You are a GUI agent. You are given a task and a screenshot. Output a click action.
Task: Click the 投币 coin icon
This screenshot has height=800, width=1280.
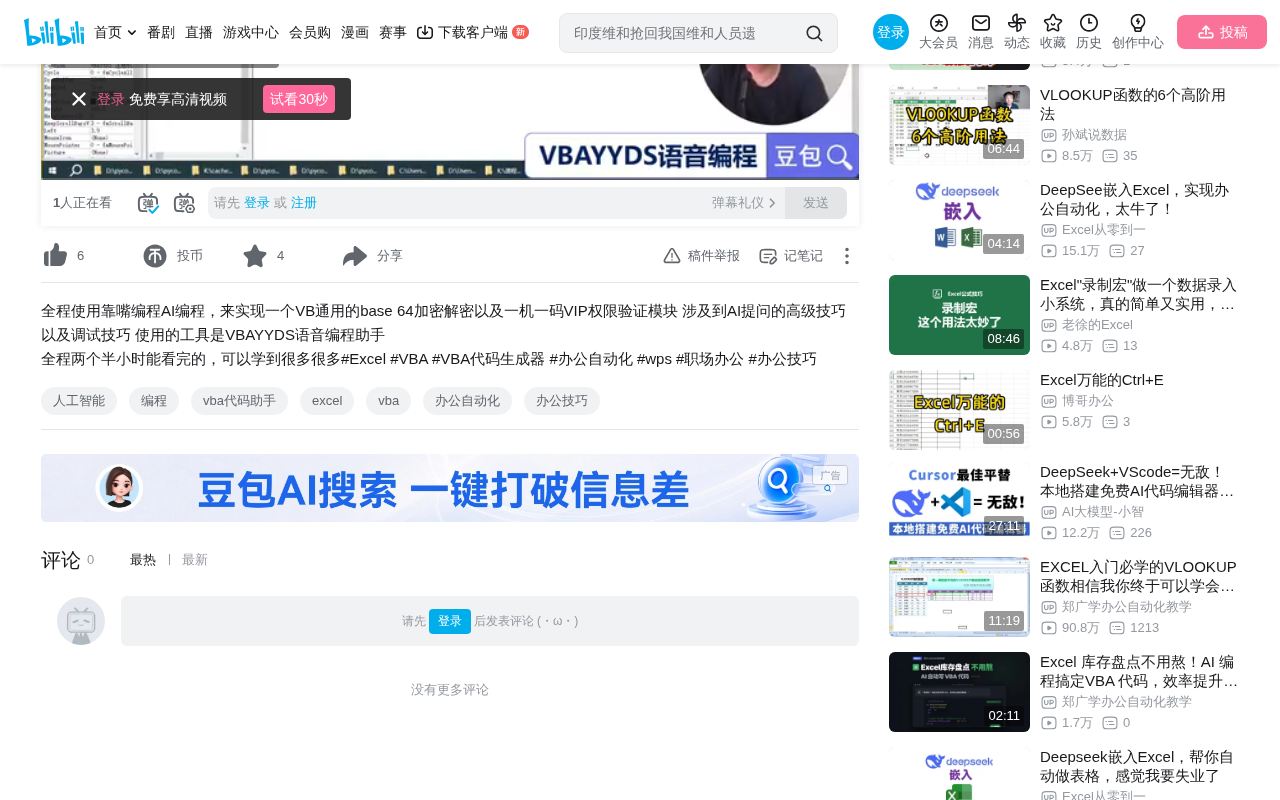coord(155,256)
